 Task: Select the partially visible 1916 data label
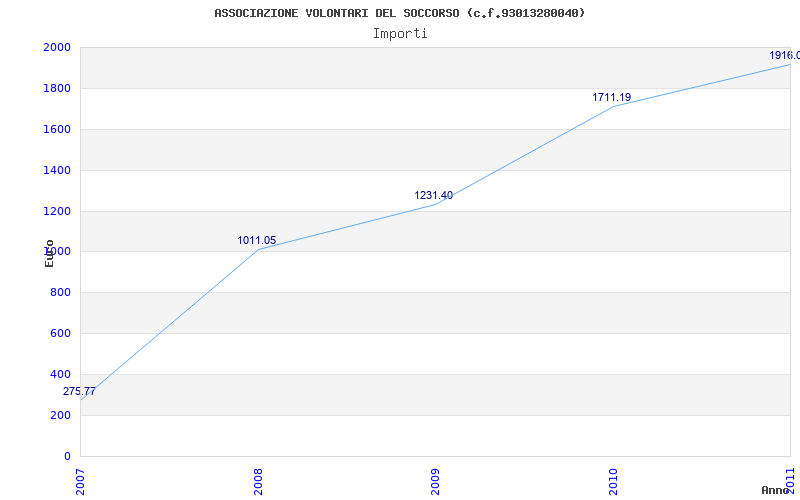(x=785, y=55)
